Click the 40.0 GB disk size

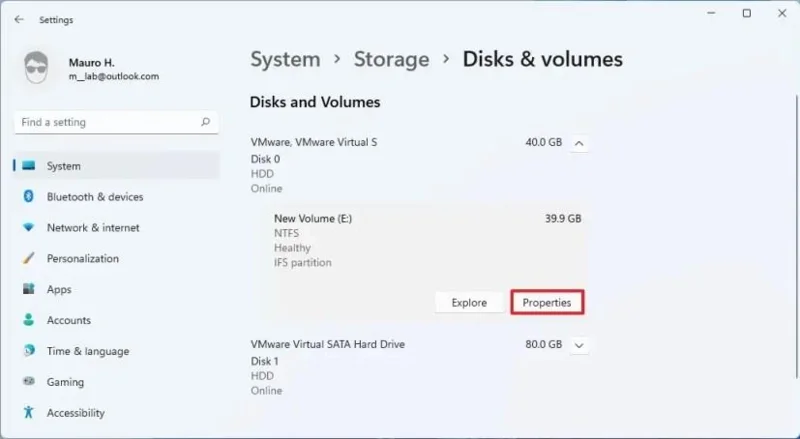point(543,142)
